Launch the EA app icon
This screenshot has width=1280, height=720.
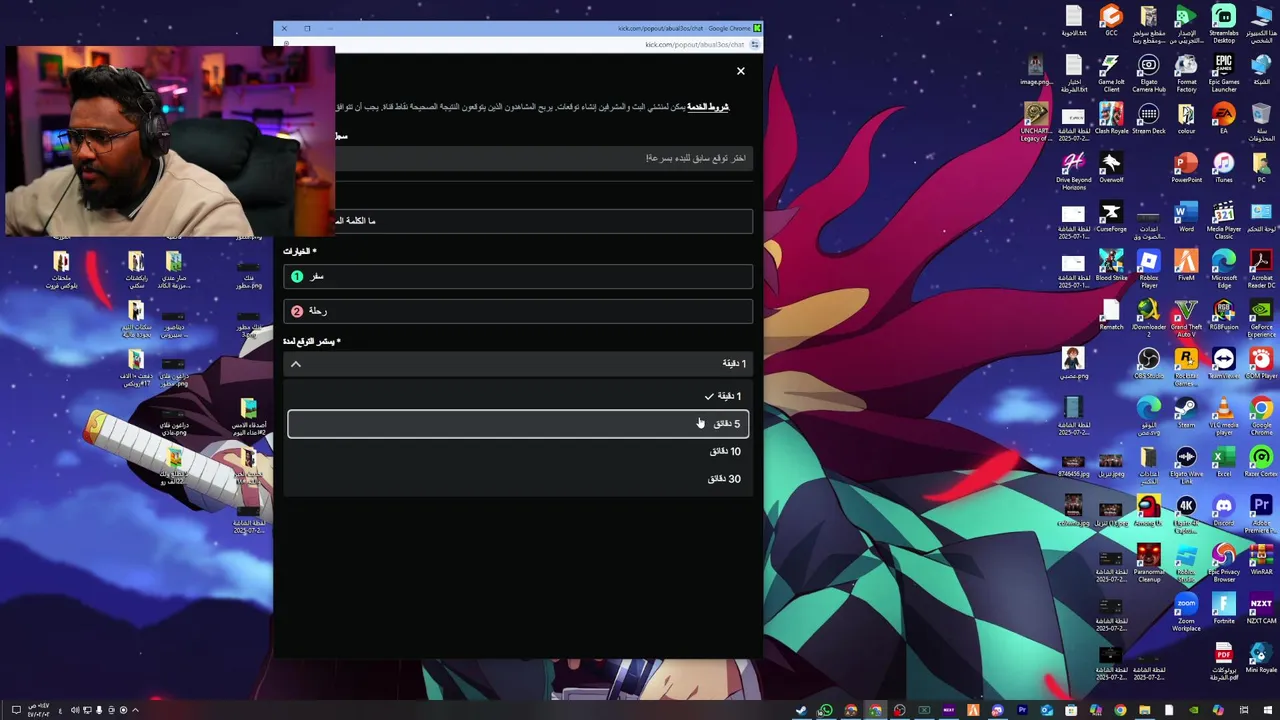pos(1224,118)
